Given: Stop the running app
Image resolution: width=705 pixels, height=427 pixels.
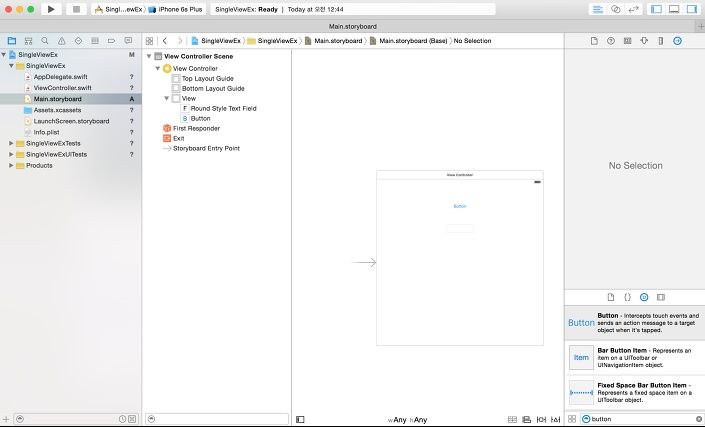Looking at the screenshot, I should click(x=76, y=9).
